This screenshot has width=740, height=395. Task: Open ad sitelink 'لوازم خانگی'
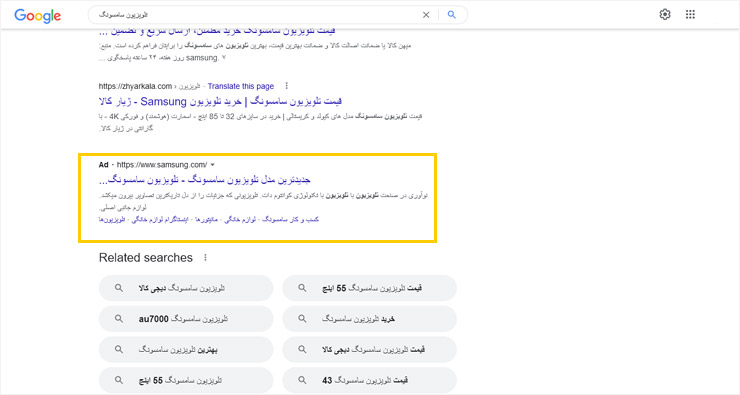pos(240,219)
